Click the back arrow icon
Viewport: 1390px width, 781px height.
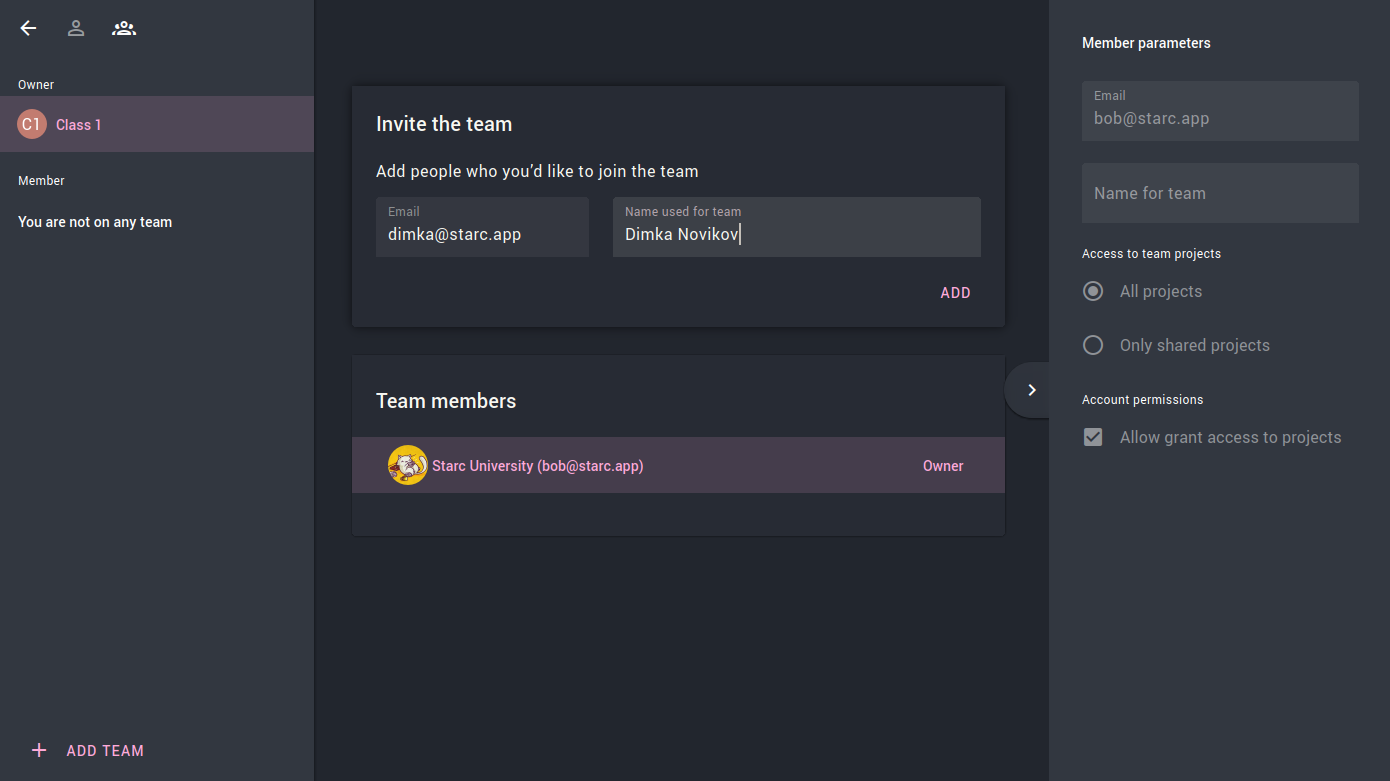tap(28, 28)
